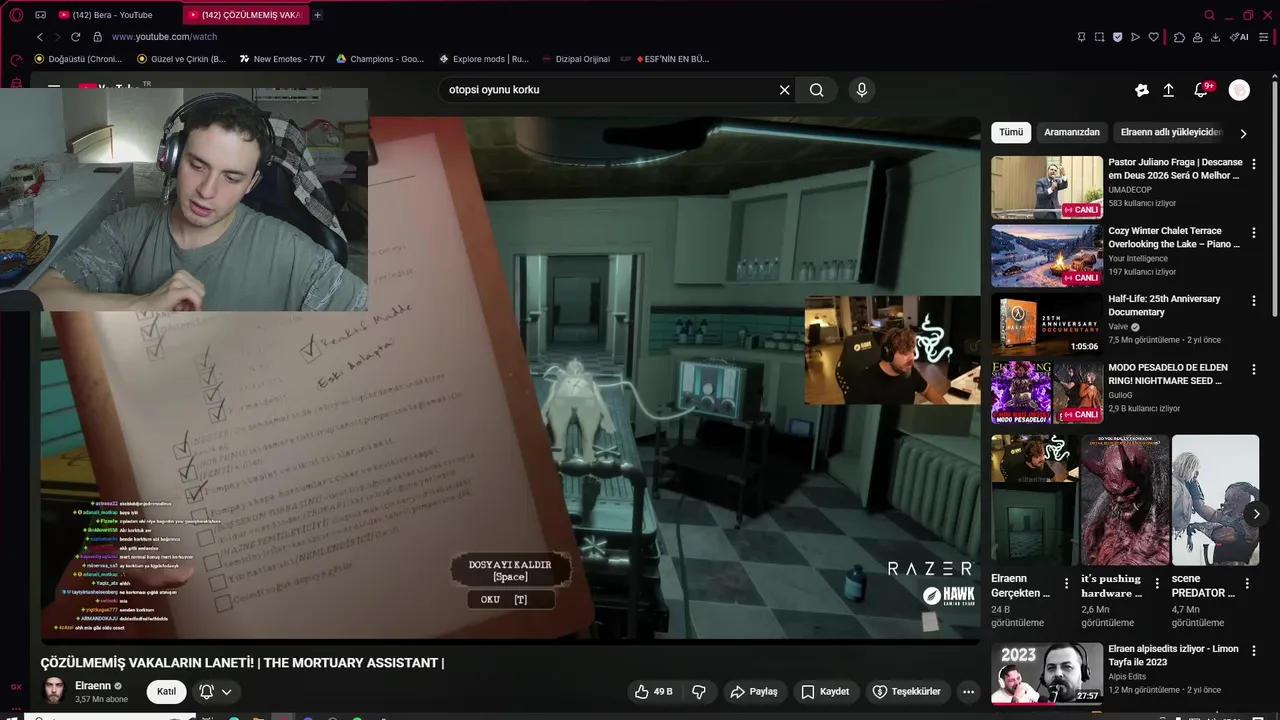Open Pastor Juliano Fraga live video
1280x720 pixels.
point(1118,187)
